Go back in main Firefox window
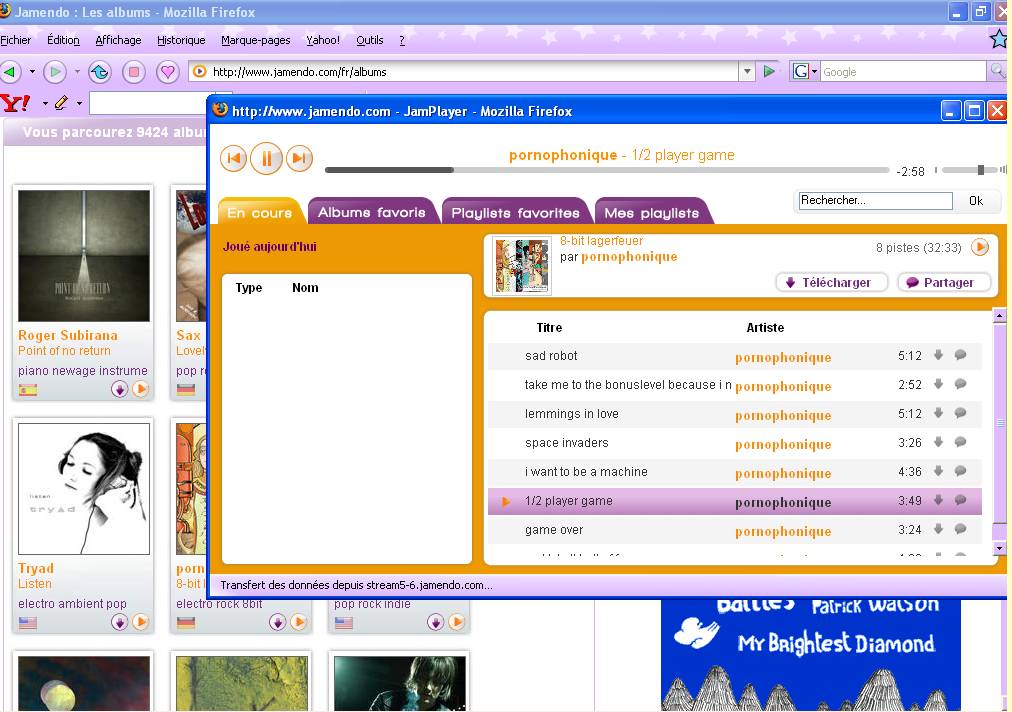 click(10, 72)
